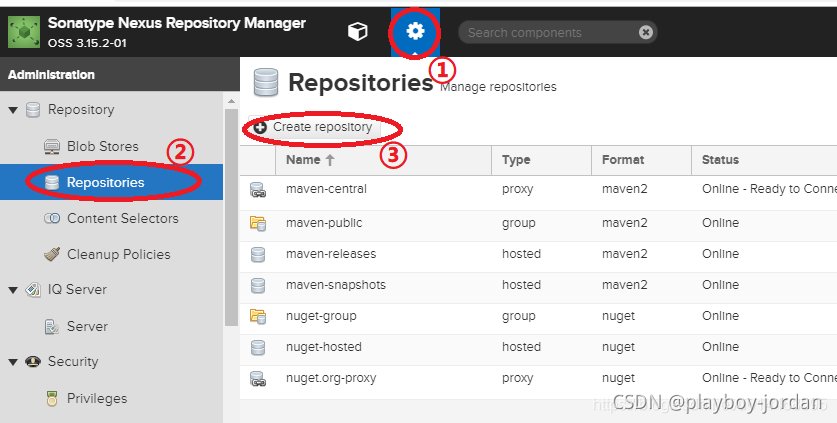This screenshot has height=423, width=837.
Task: Click the maven-releases hosted icon
Action: click(x=258, y=254)
